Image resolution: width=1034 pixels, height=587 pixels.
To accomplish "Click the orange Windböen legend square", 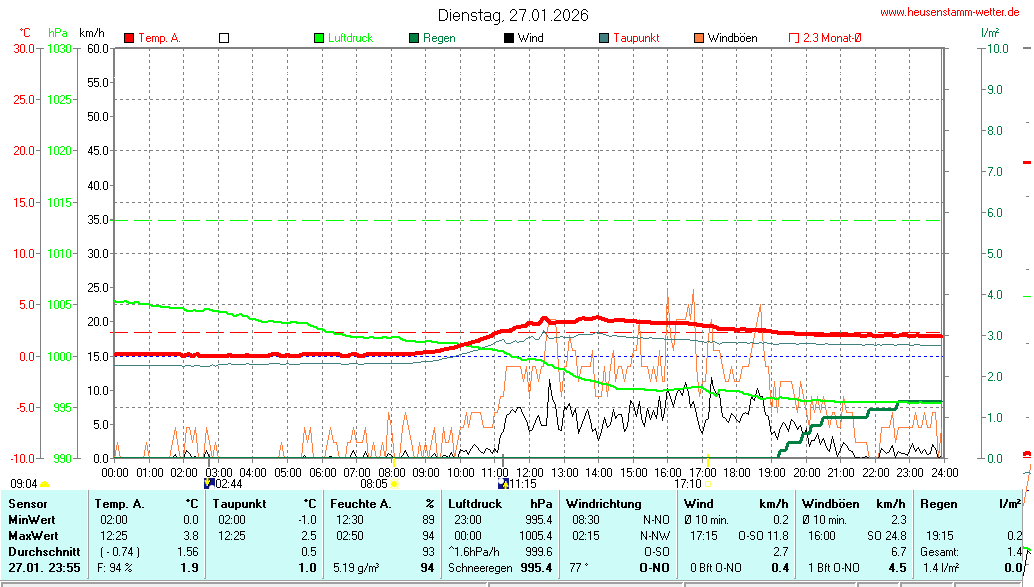I will [x=699, y=38].
